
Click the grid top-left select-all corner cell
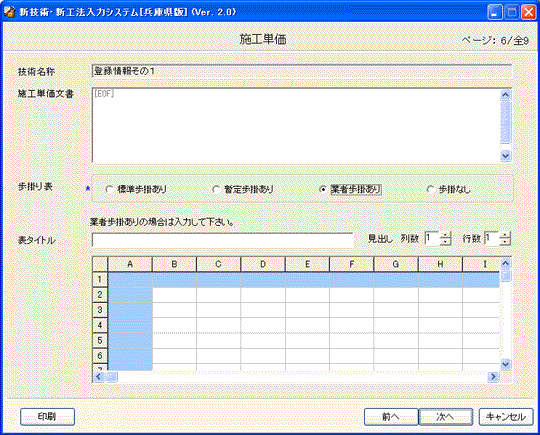[100, 264]
